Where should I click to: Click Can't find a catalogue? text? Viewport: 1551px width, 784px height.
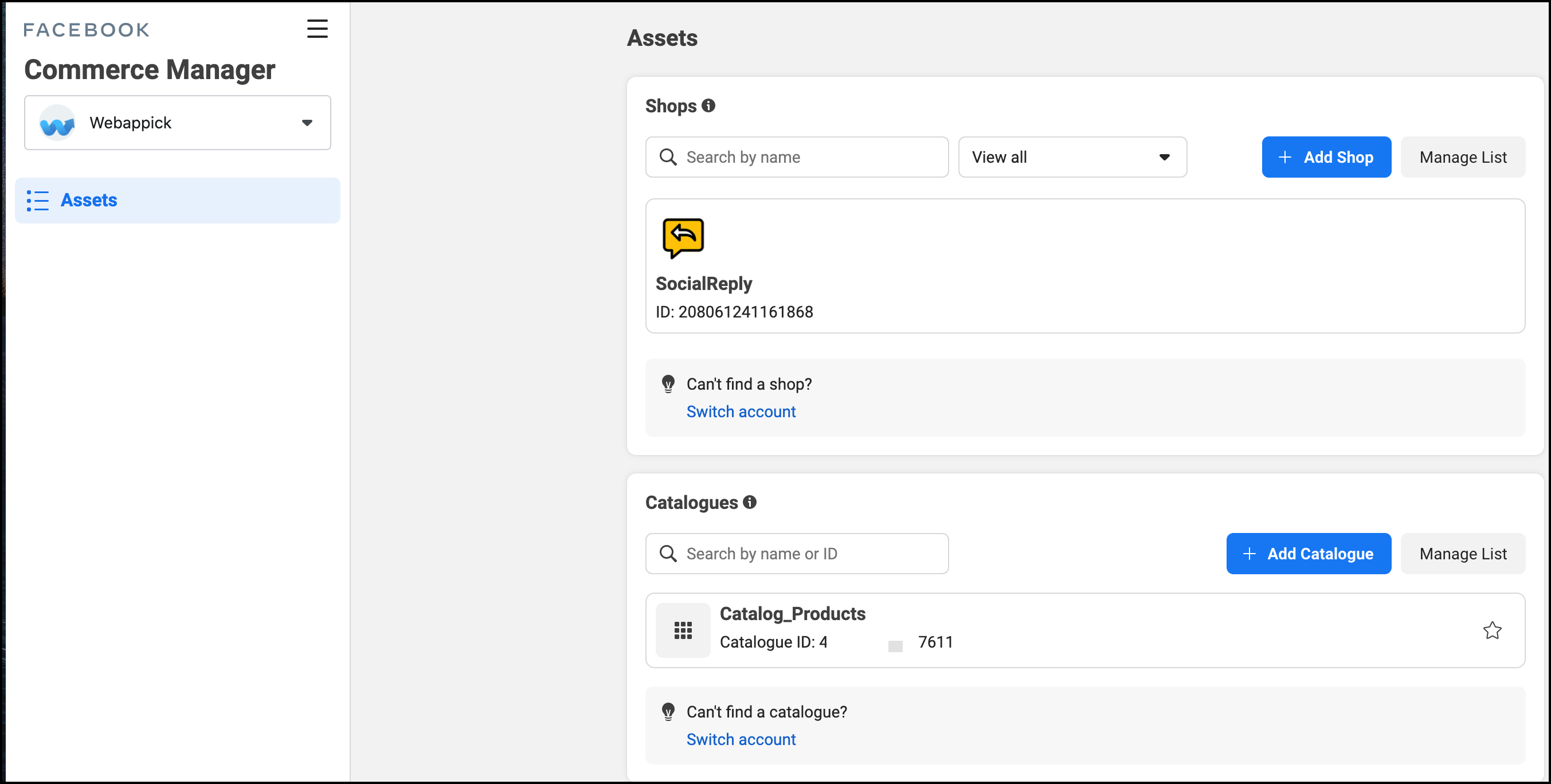pos(766,712)
